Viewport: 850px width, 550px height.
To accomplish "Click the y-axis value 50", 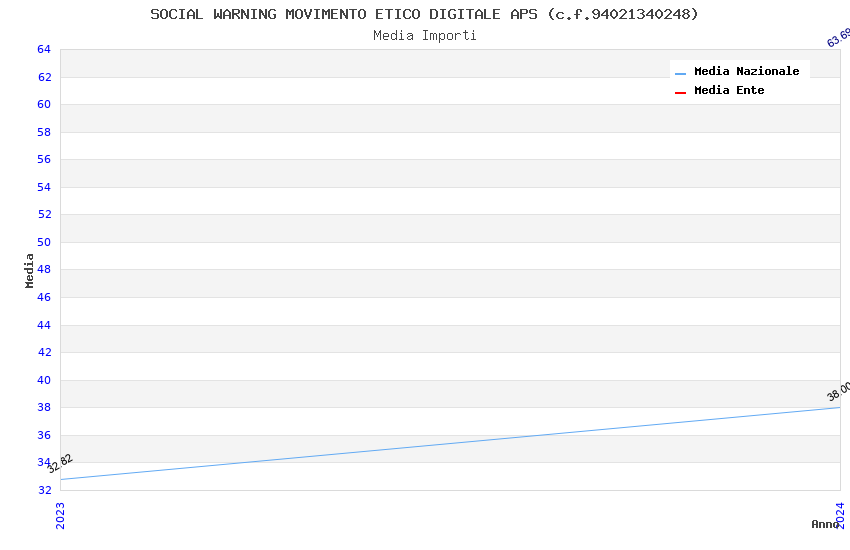I will point(44,242).
